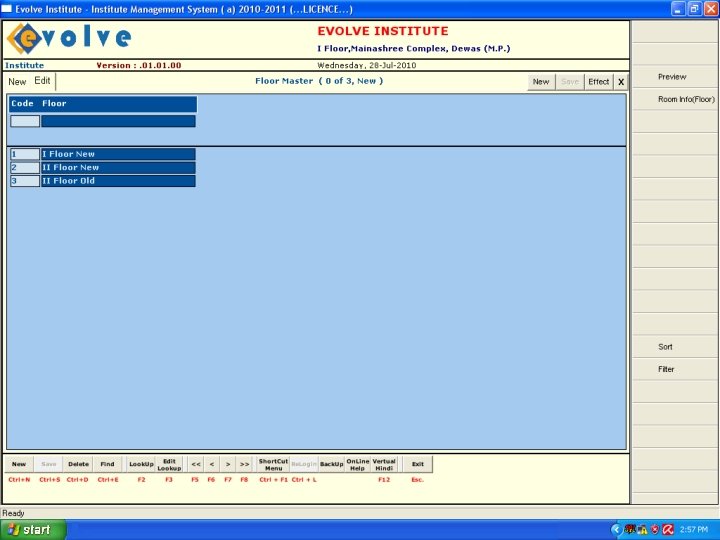Go to next record with > button
The height and width of the screenshot is (540, 720).
pyautogui.click(x=228, y=464)
